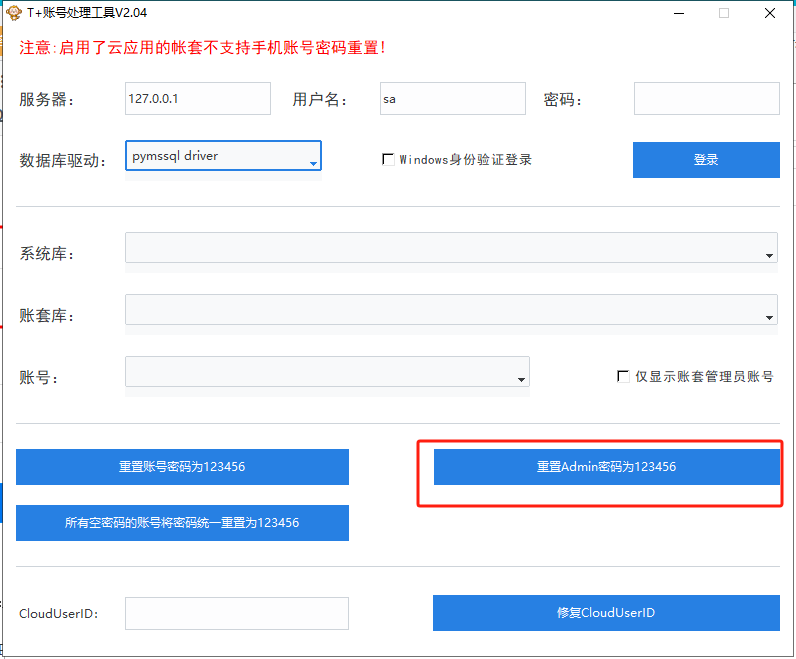The image size is (796, 659).
Task: Click the T+ app icon in title bar
Action: (x=14, y=13)
